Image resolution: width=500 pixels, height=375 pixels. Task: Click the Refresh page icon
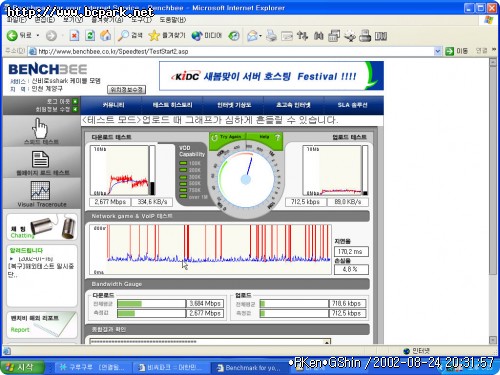pyautogui.click(x=90, y=35)
